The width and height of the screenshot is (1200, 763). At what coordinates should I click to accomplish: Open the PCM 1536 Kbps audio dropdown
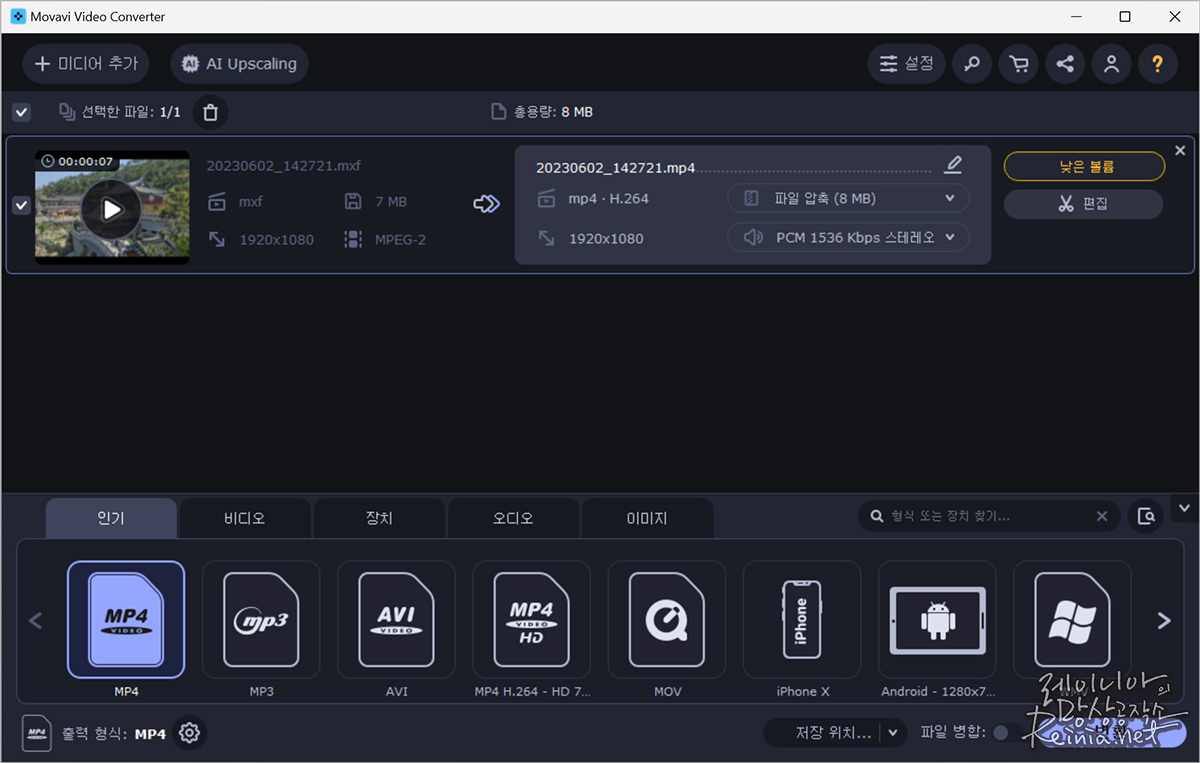point(848,238)
